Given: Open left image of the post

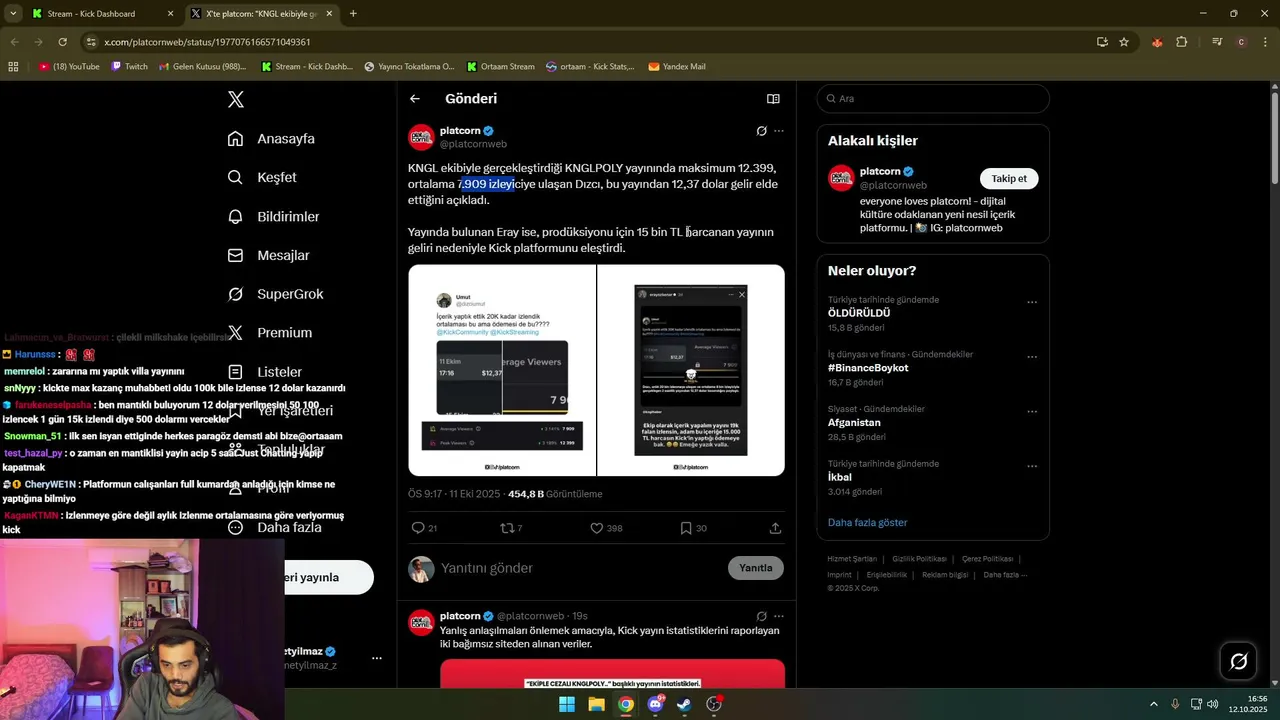Looking at the screenshot, I should pyautogui.click(x=502, y=370).
